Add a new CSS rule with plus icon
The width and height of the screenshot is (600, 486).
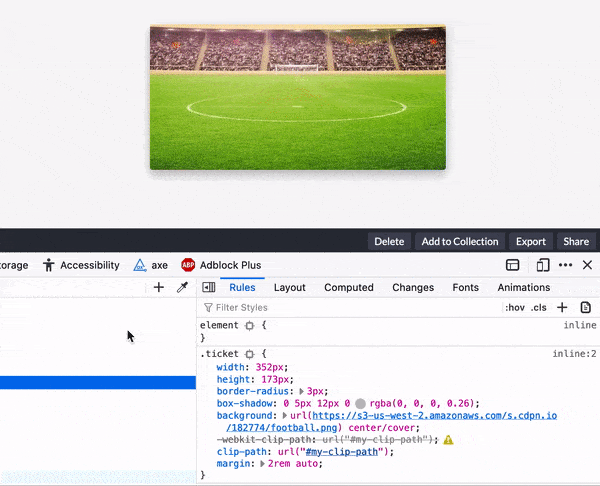tap(562, 308)
